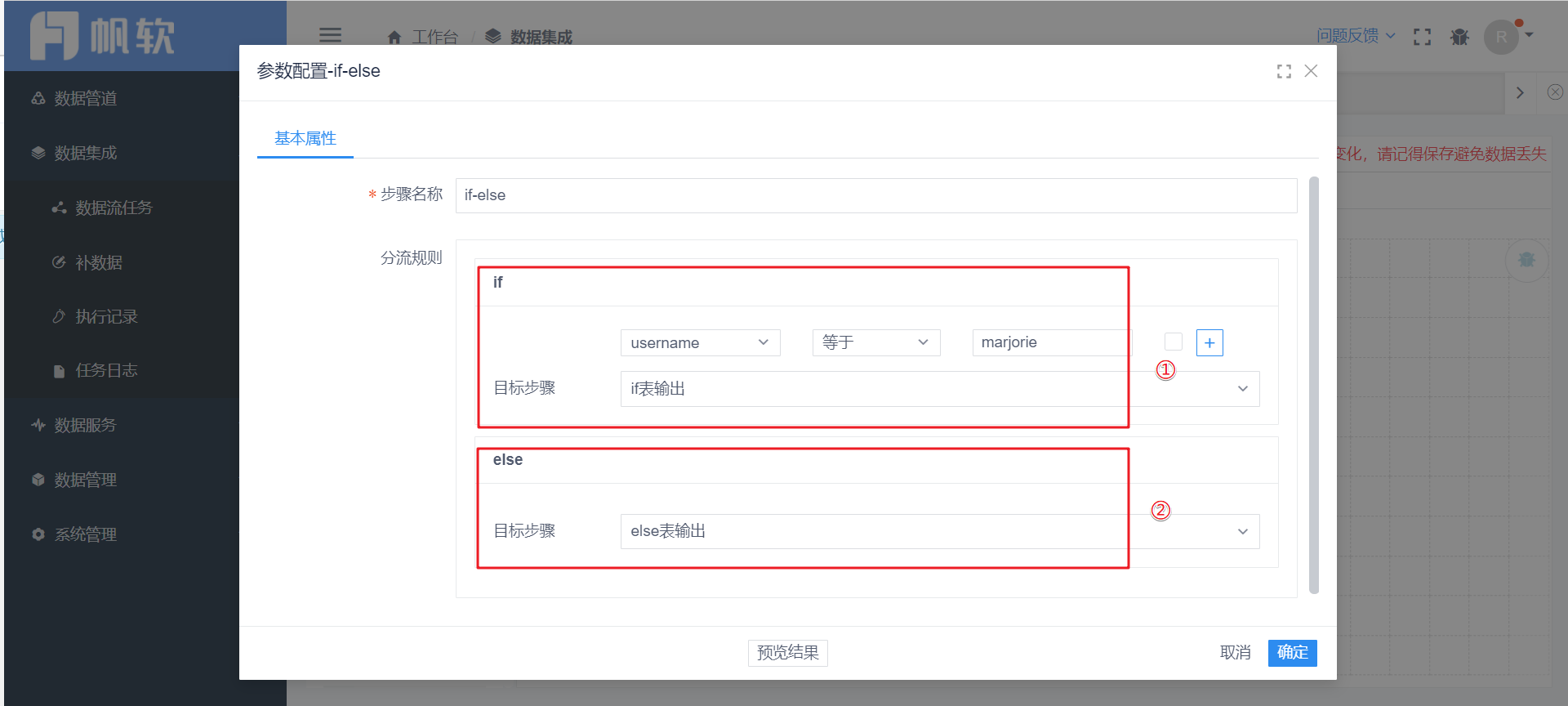Open 任务日志 menu item

[107, 371]
